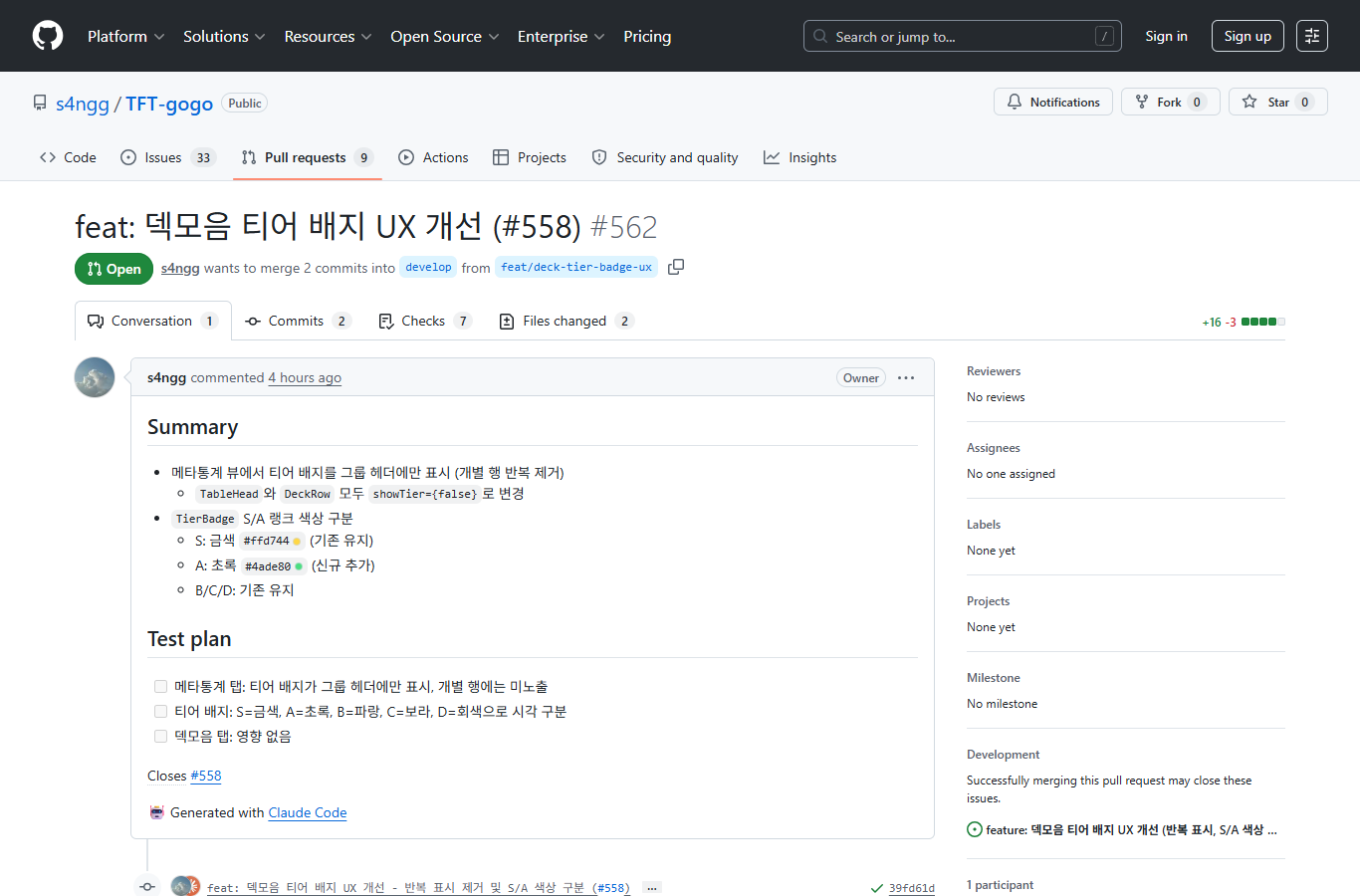Open the linked issue in Development section
Screen dimensions: 1360x896
click(x=1131, y=829)
